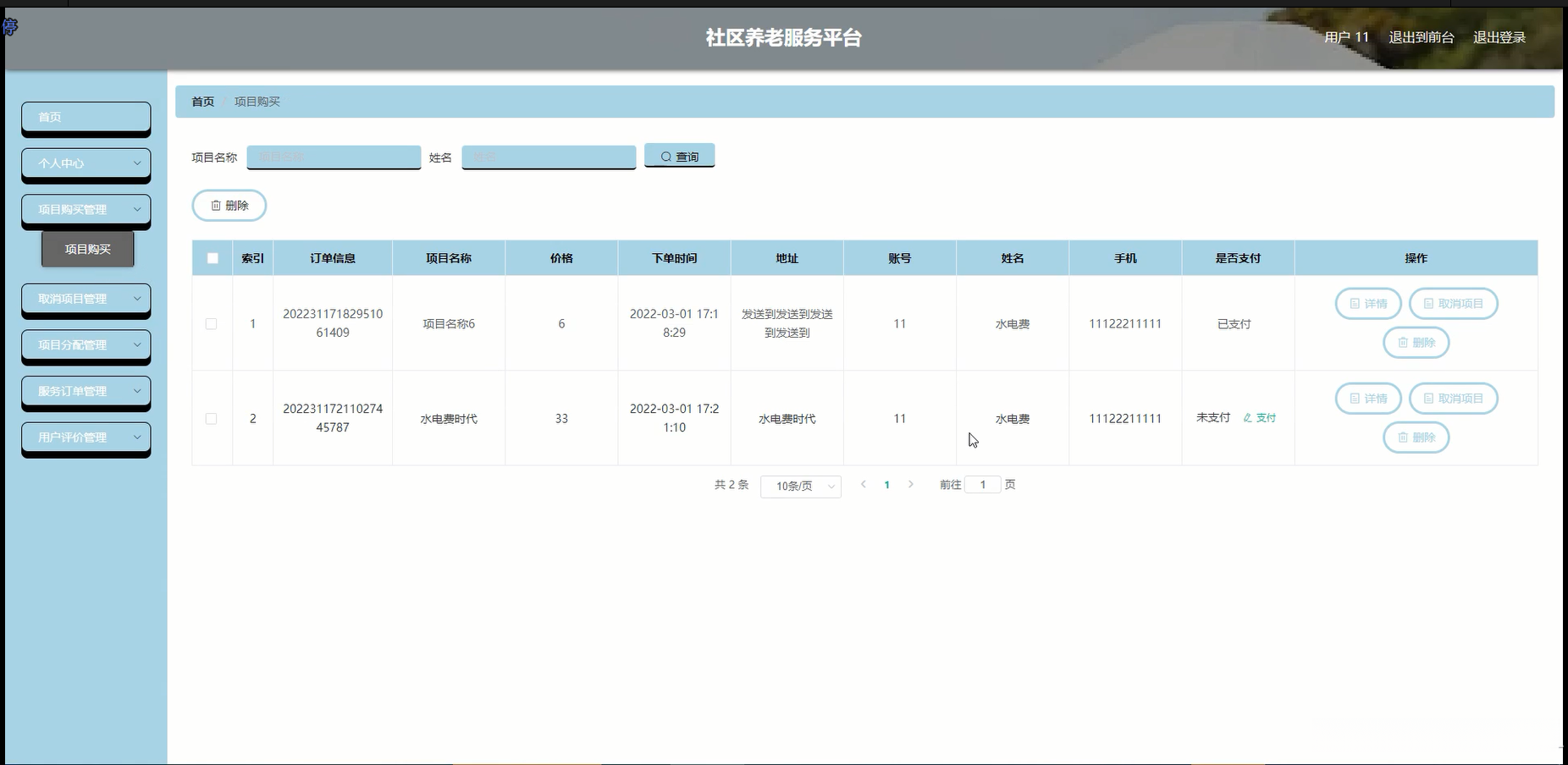Click the 姓名 column header

tap(1013, 258)
